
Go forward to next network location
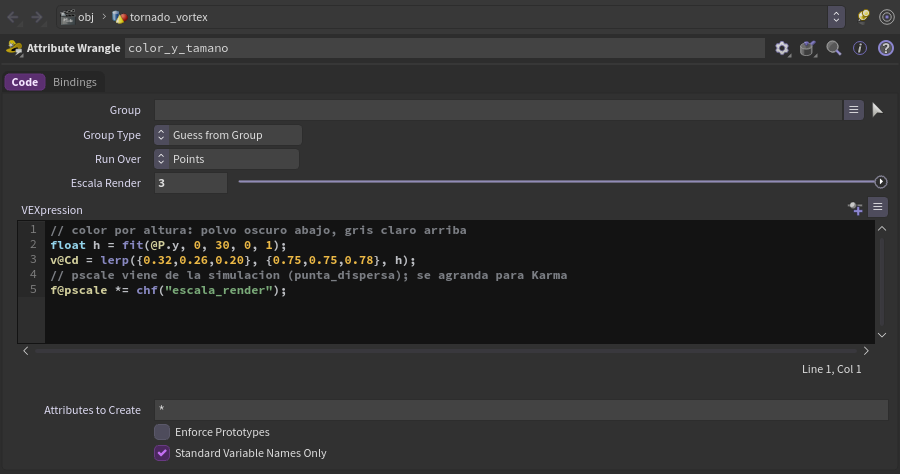coord(37,17)
